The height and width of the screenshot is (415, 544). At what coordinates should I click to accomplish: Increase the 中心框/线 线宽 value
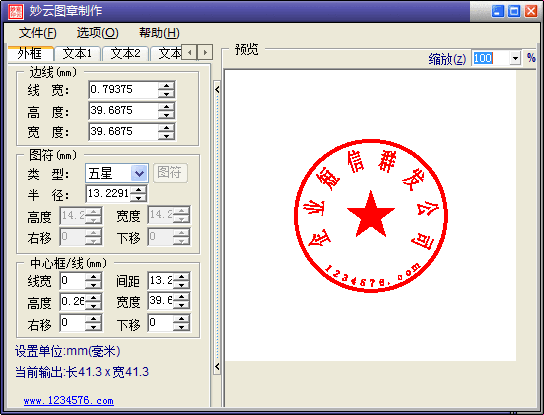(93, 277)
